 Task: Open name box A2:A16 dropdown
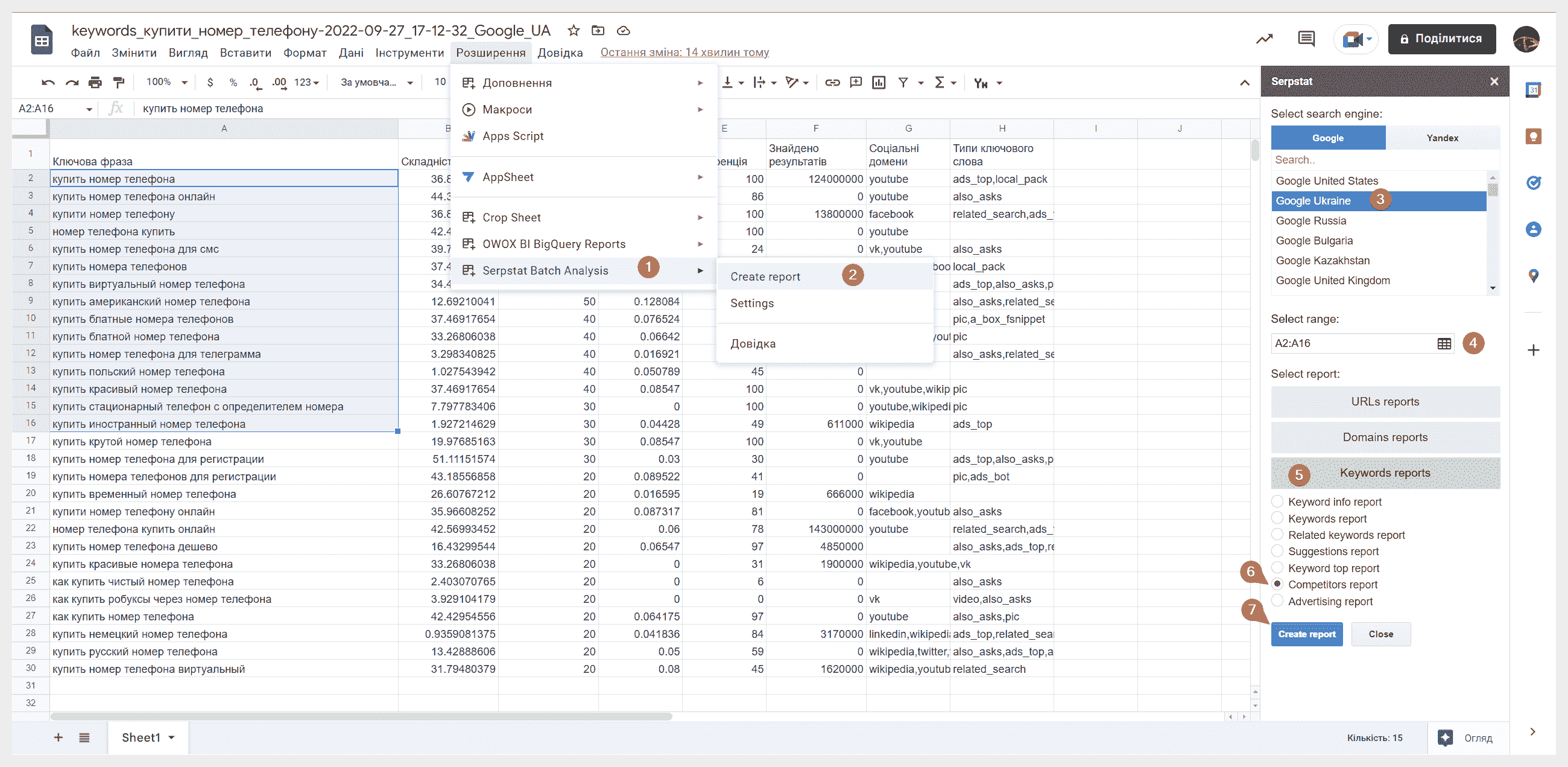point(89,109)
